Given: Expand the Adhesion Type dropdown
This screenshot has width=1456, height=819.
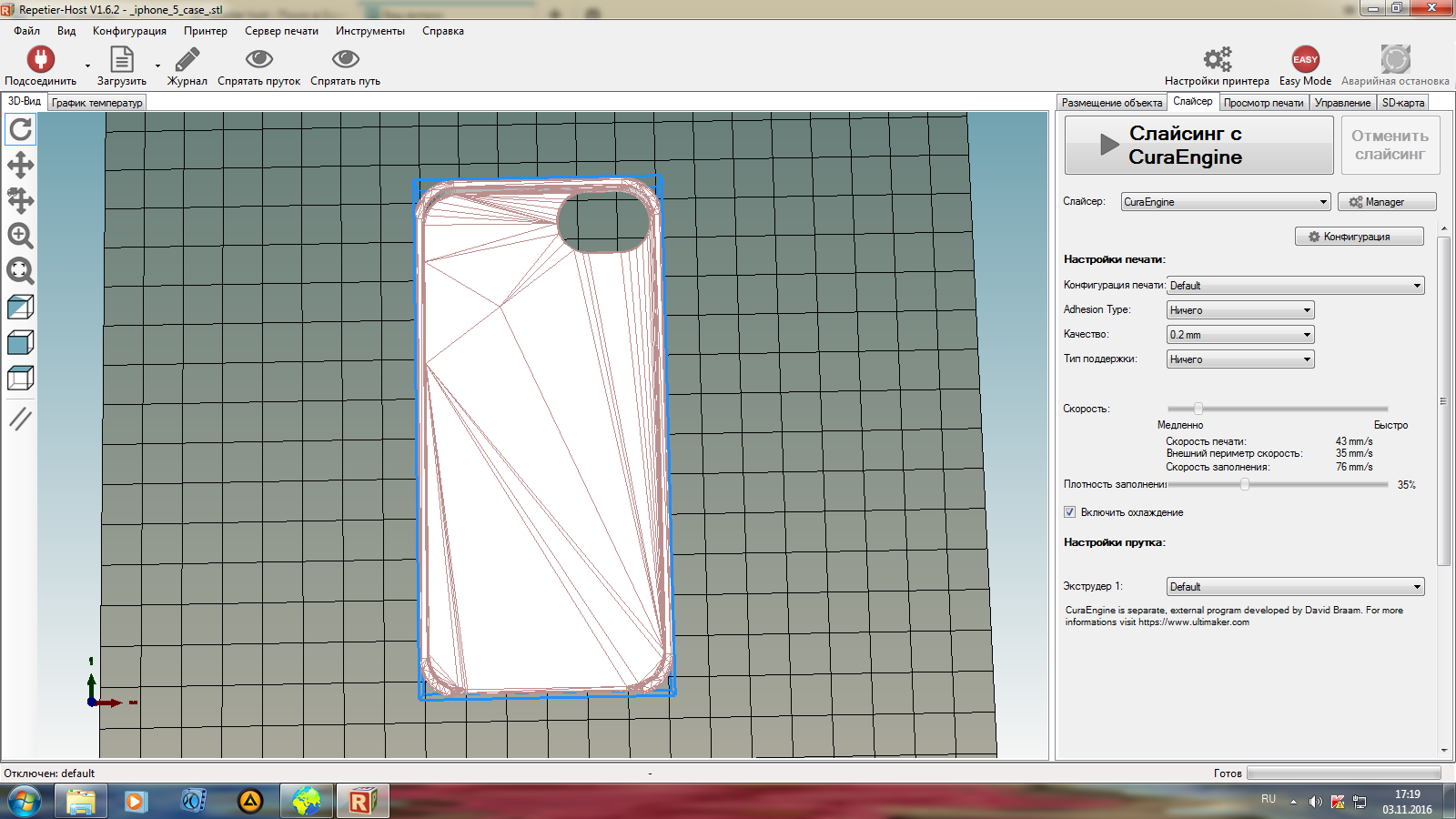Looking at the screenshot, I should [x=1240, y=310].
